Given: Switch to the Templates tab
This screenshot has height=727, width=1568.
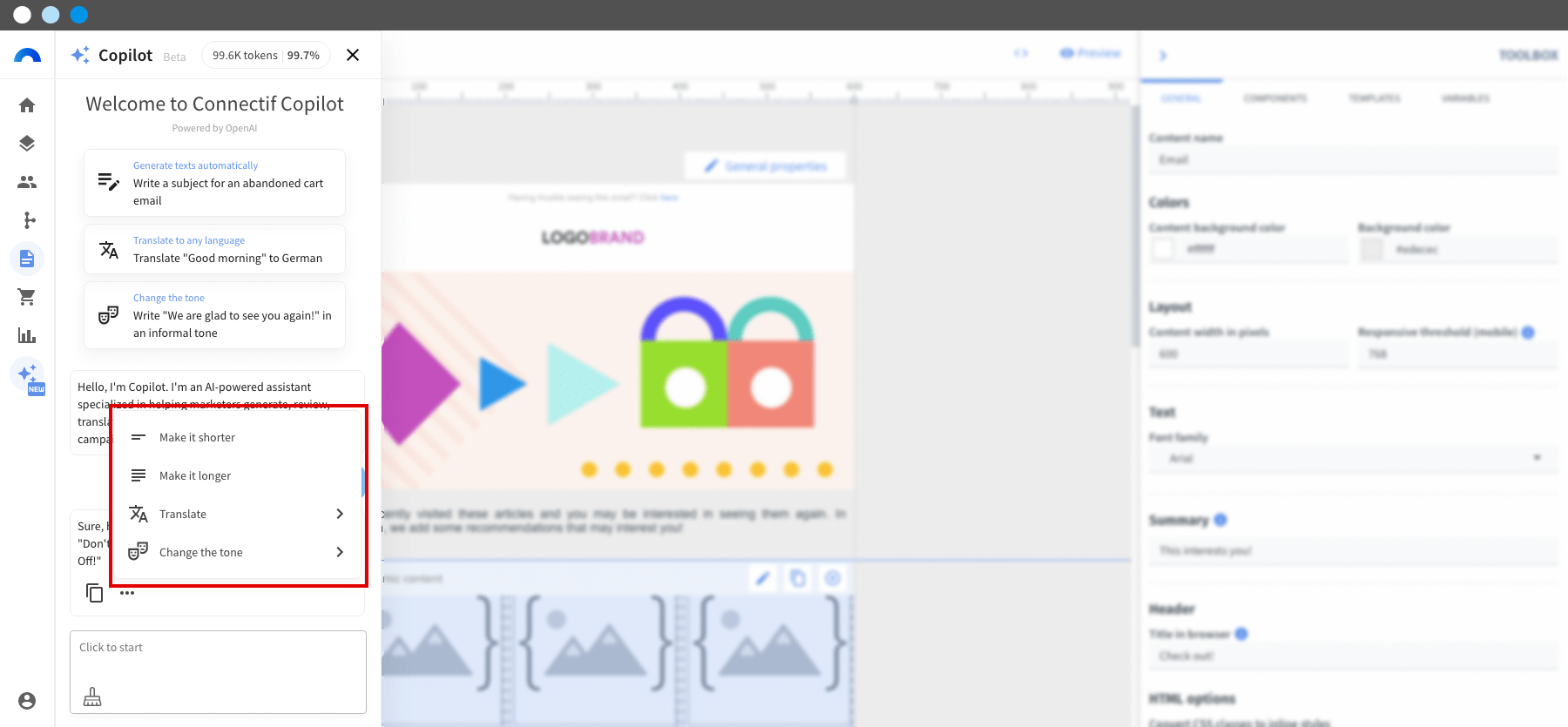Looking at the screenshot, I should pyautogui.click(x=1375, y=98).
